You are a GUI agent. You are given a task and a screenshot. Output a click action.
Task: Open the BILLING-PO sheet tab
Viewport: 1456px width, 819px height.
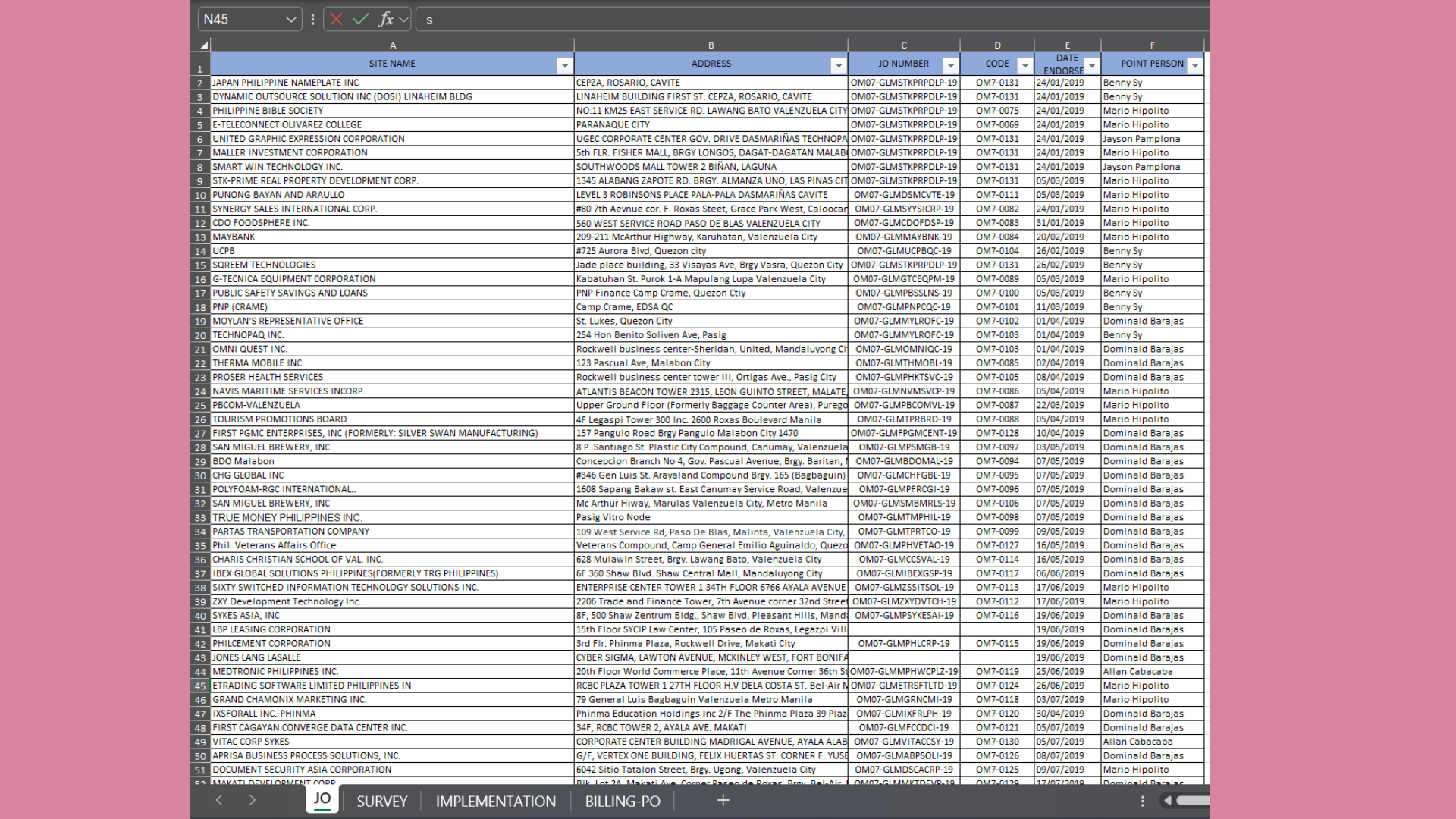point(622,802)
